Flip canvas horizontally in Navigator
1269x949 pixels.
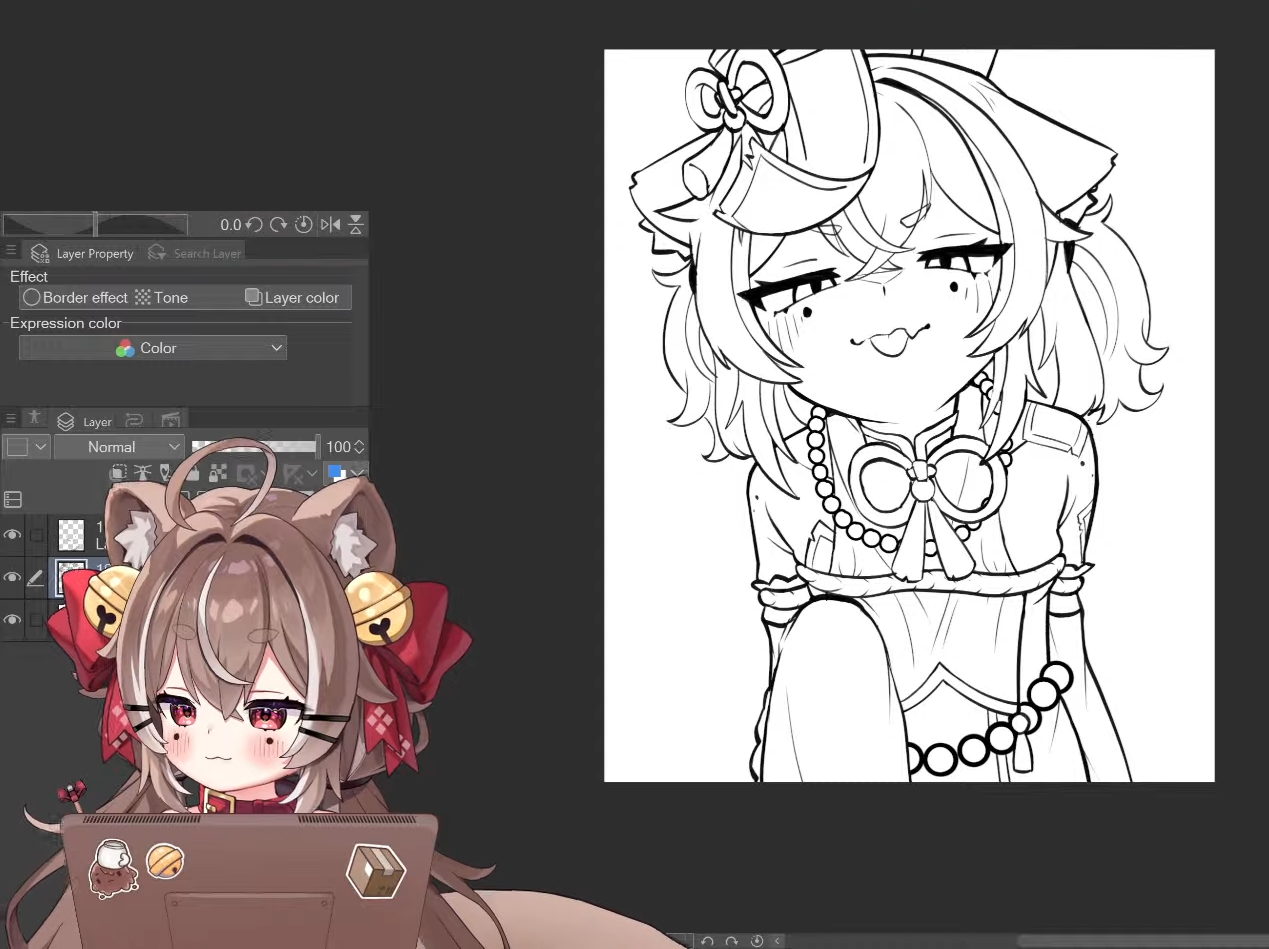pos(330,225)
